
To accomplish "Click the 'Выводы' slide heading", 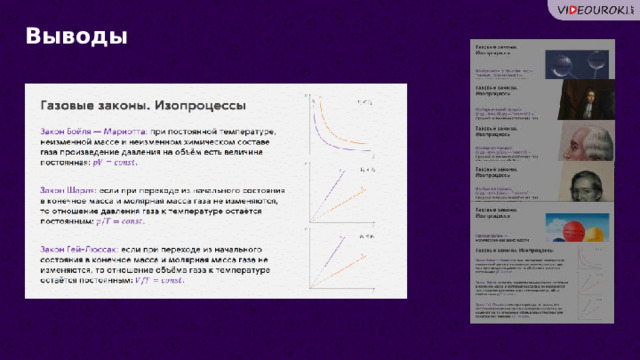I will tap(76, 36).
